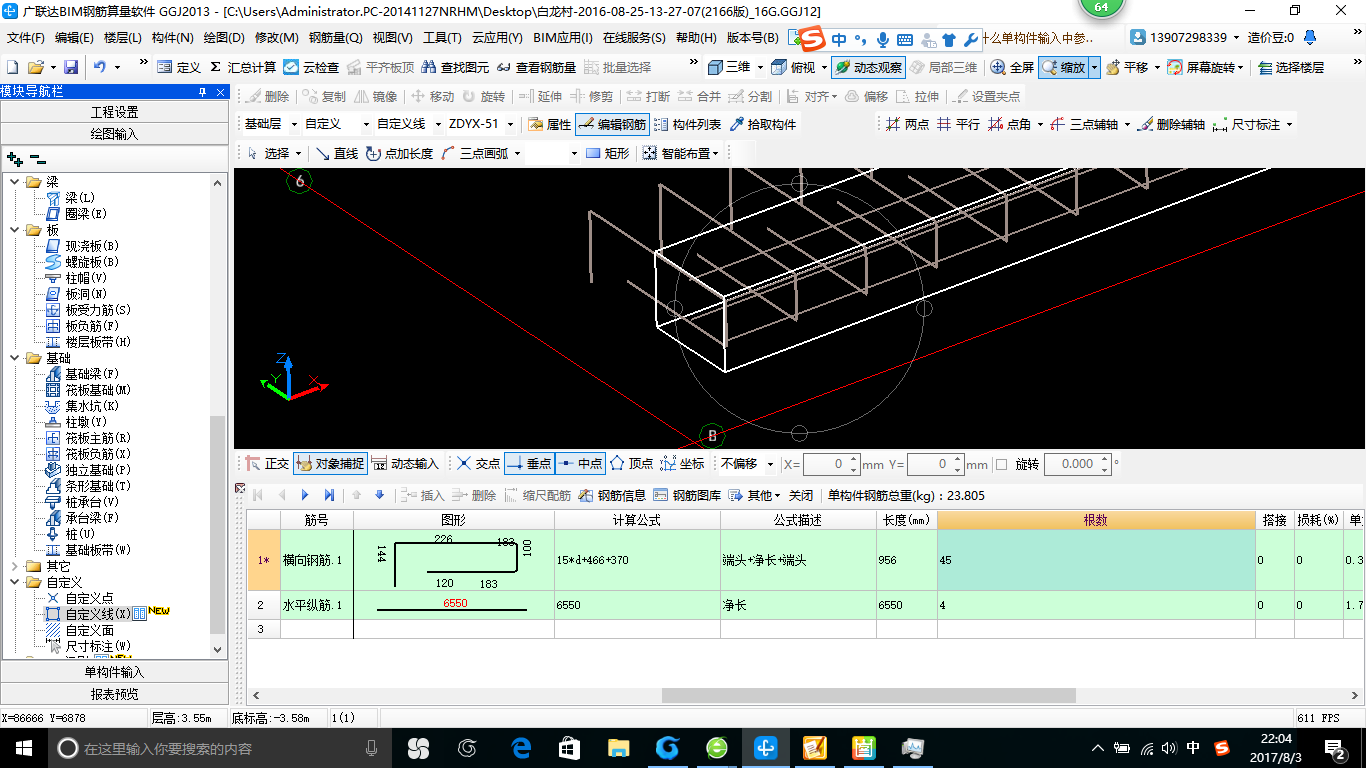This screenshot has height=768, width=1366.
Task: Open 属性 properties panel
Action: [x=549, y=125]
